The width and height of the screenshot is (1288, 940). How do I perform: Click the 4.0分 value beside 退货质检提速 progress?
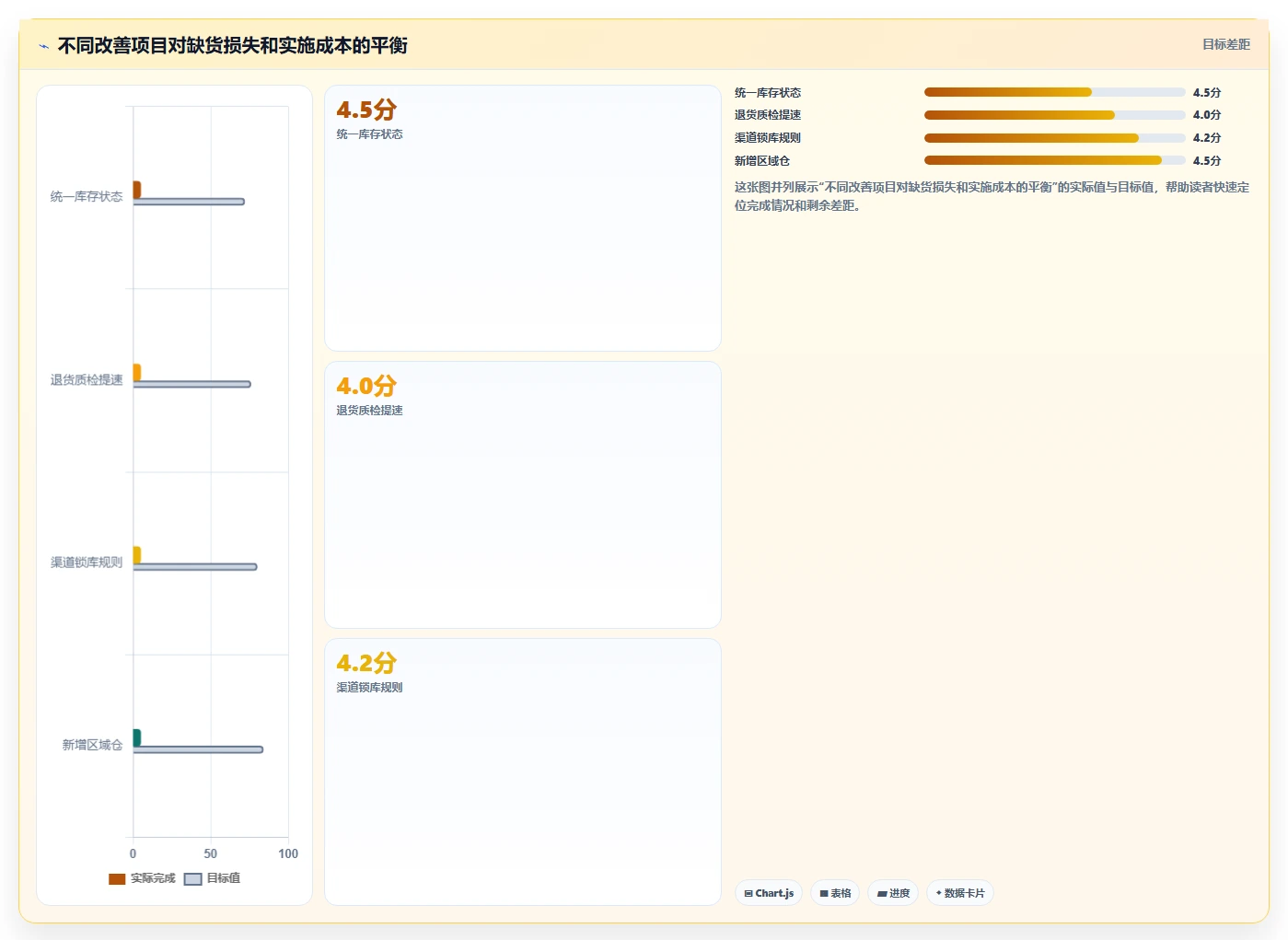1207,115
